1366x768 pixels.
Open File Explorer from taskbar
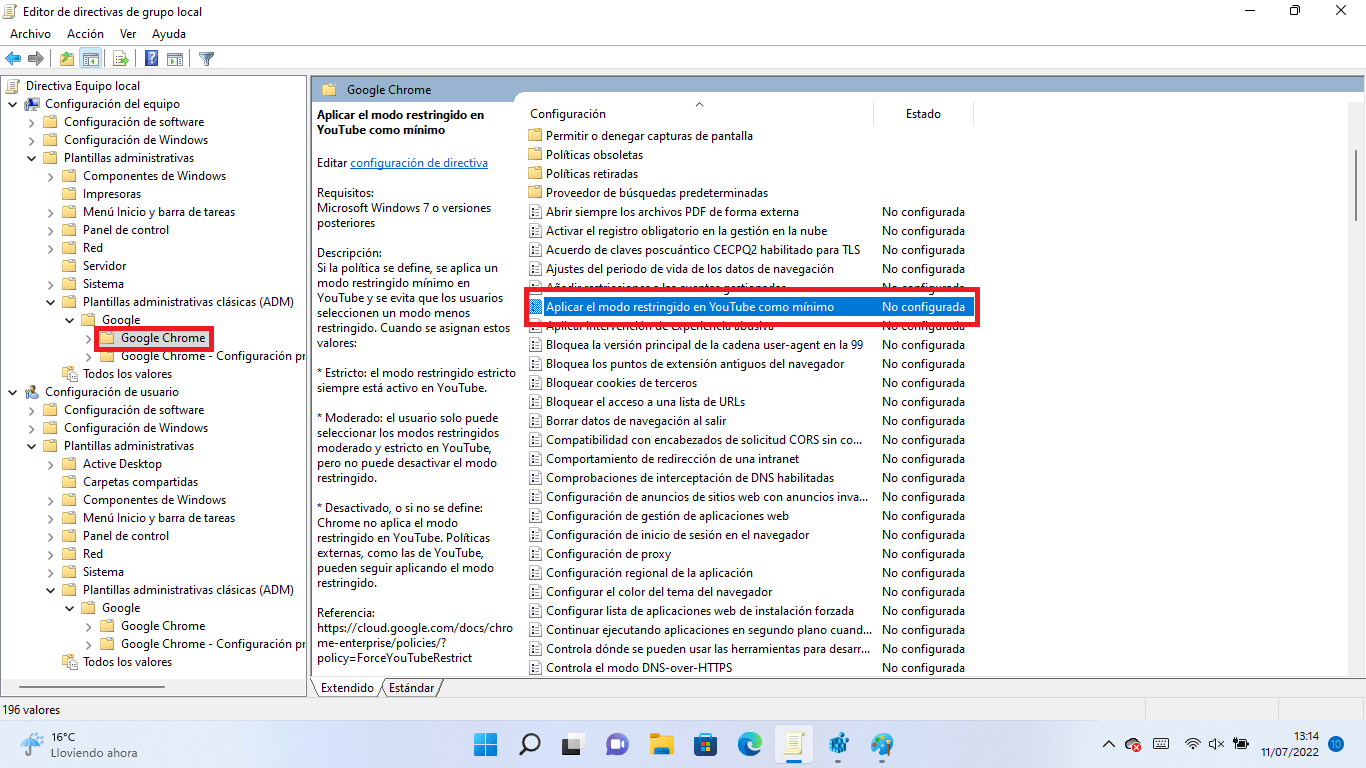661,744
